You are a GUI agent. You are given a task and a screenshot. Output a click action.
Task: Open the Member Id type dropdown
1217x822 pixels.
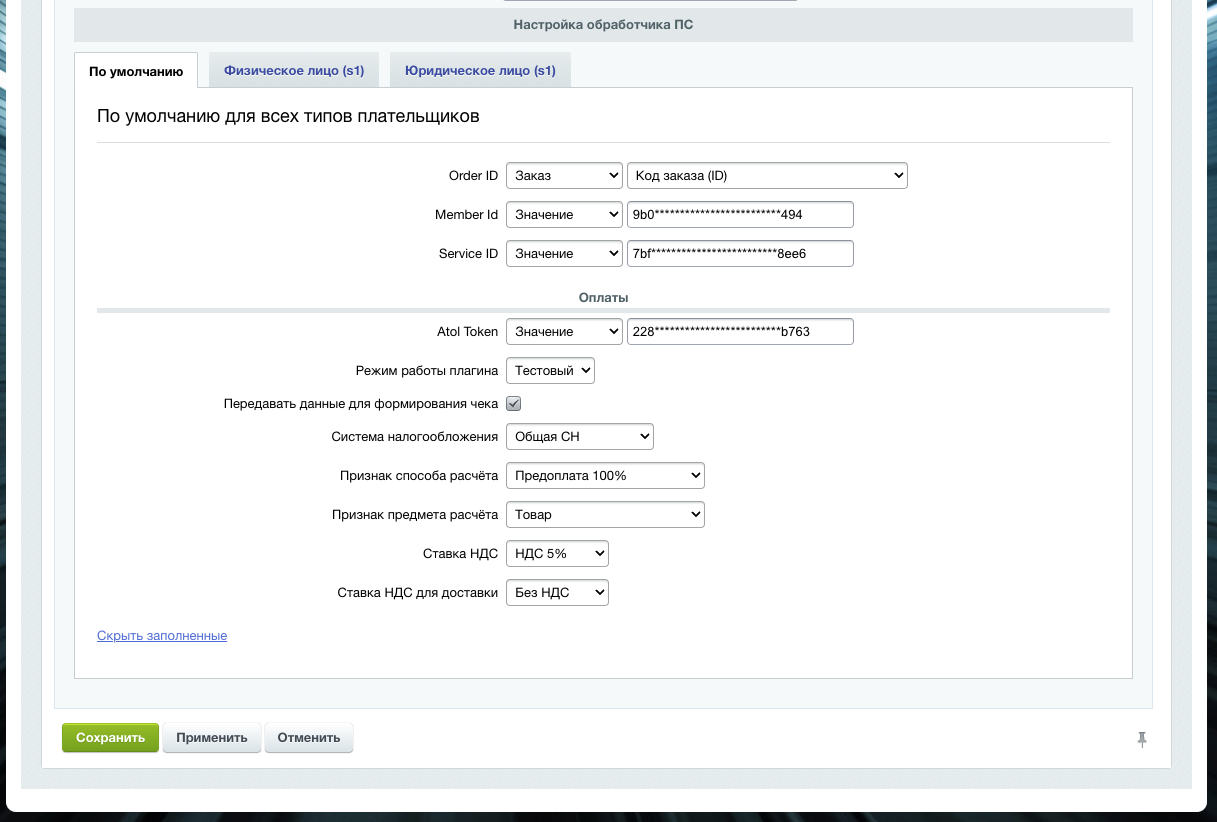coord(564,215)
